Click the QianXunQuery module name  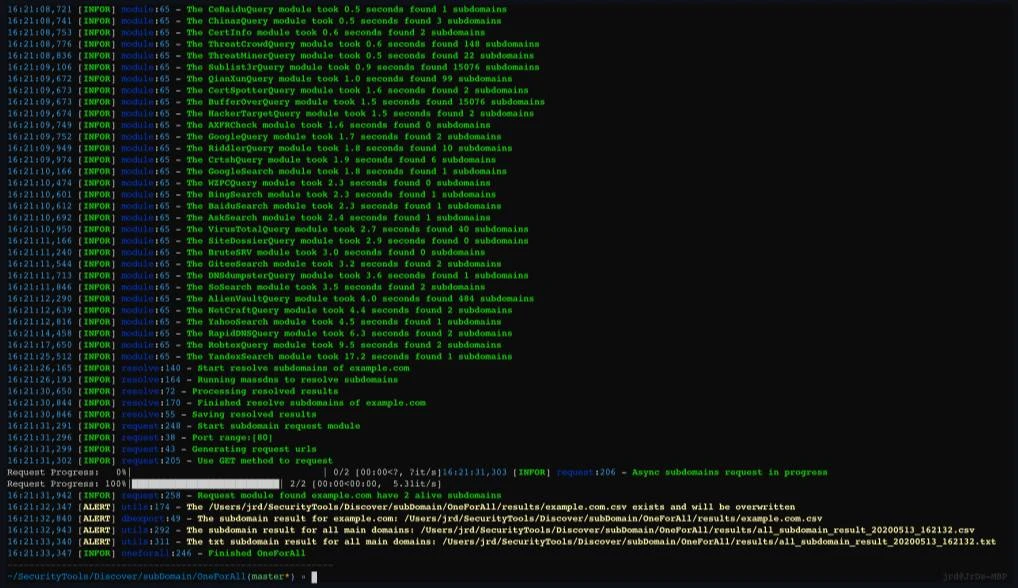(246, 79)
